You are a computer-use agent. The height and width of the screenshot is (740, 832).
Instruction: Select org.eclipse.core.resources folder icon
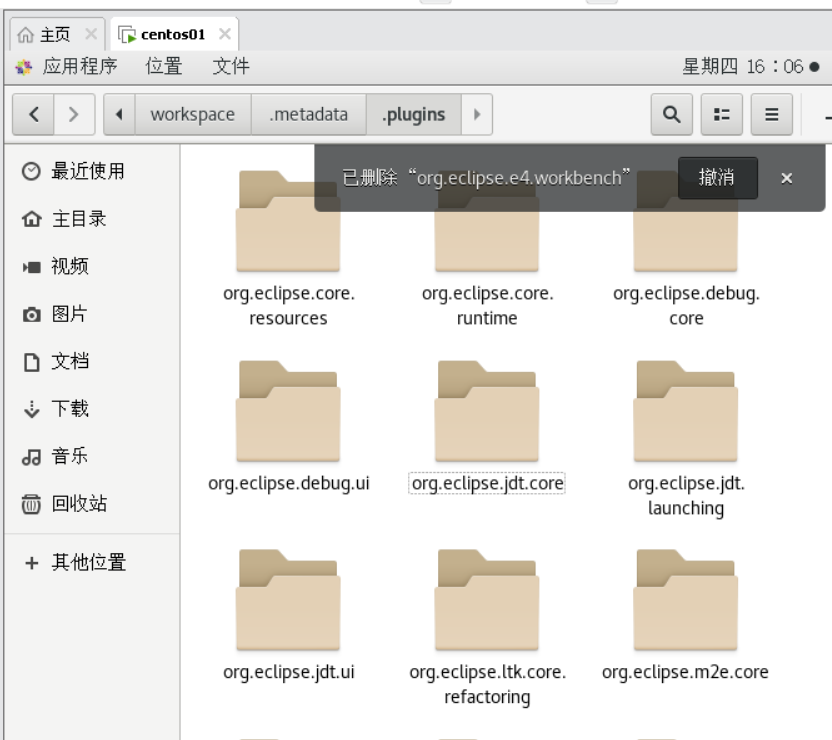point(288,221)
